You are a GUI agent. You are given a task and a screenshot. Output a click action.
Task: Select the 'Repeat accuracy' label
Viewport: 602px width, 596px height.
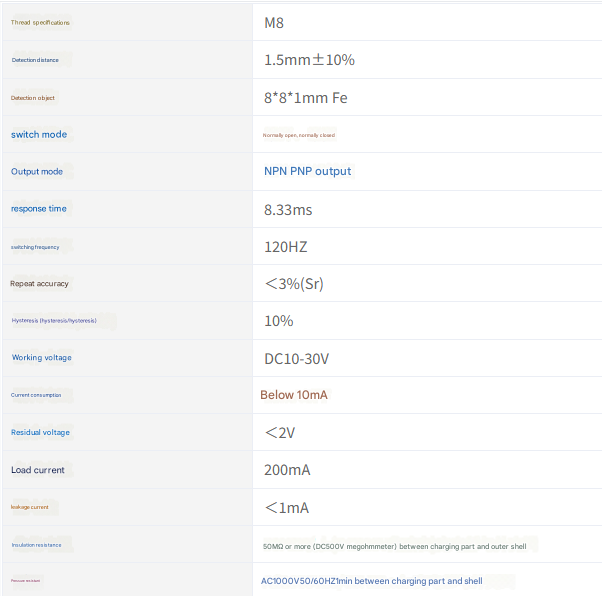pyautogui.click(x=40, y=284)
